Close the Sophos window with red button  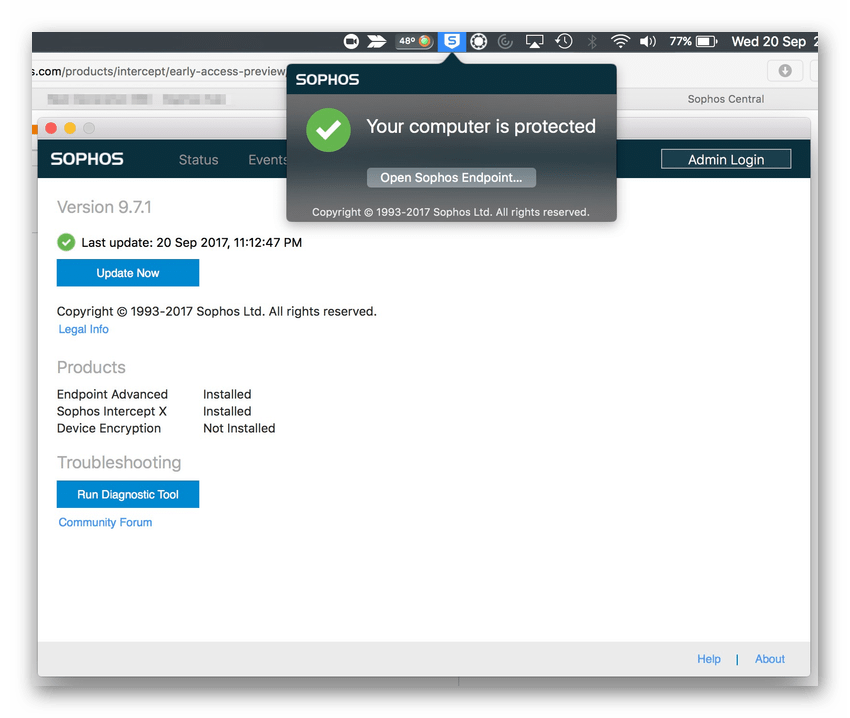point(51,128)
